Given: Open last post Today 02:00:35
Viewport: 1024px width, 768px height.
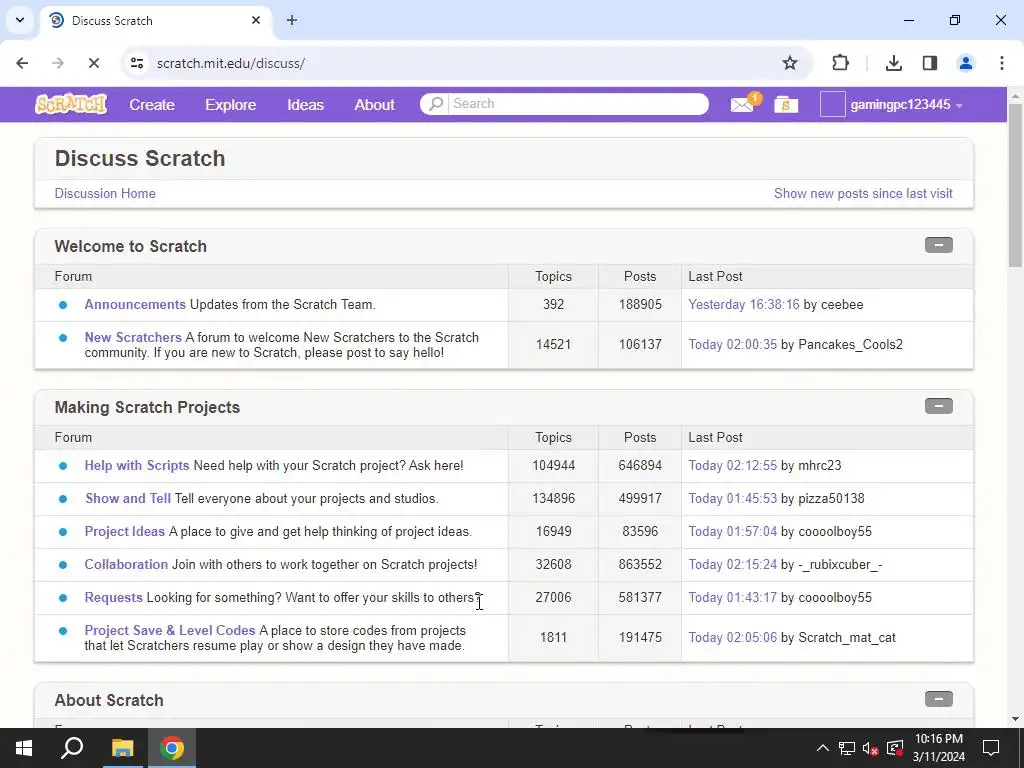Looking at the screenshot, I should point(733,345).
